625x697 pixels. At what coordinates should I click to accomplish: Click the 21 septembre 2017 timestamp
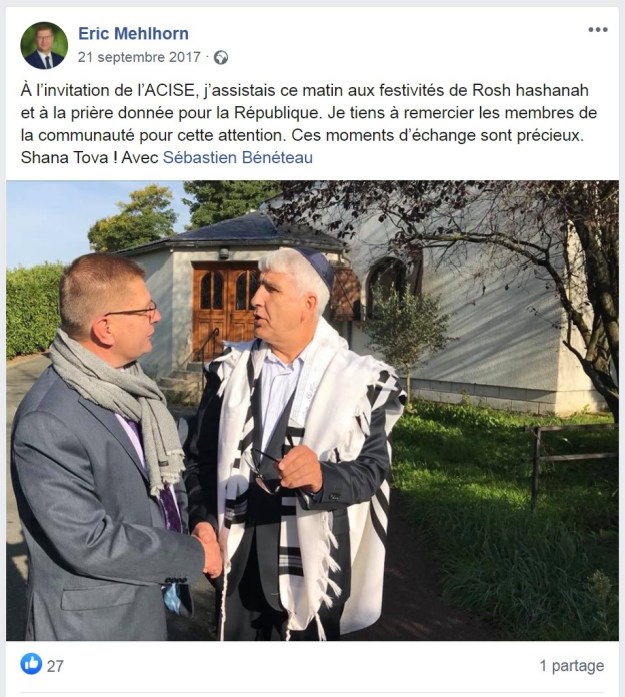tap(139, 57)
